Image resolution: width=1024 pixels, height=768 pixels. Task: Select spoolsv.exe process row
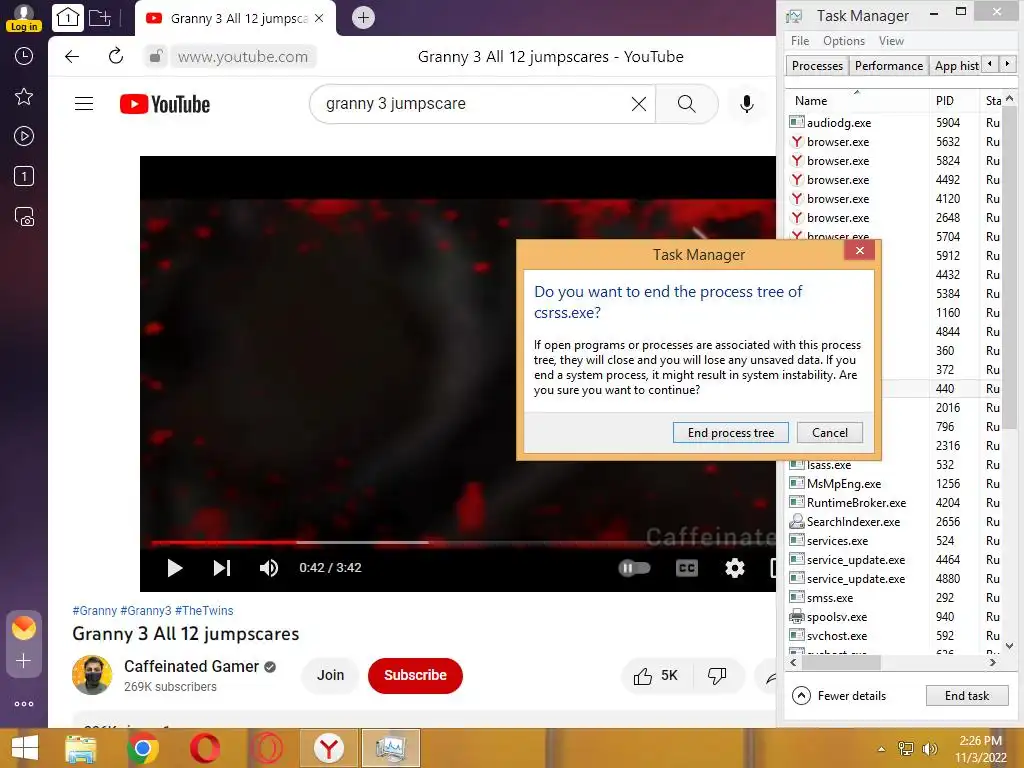[893, 617]
